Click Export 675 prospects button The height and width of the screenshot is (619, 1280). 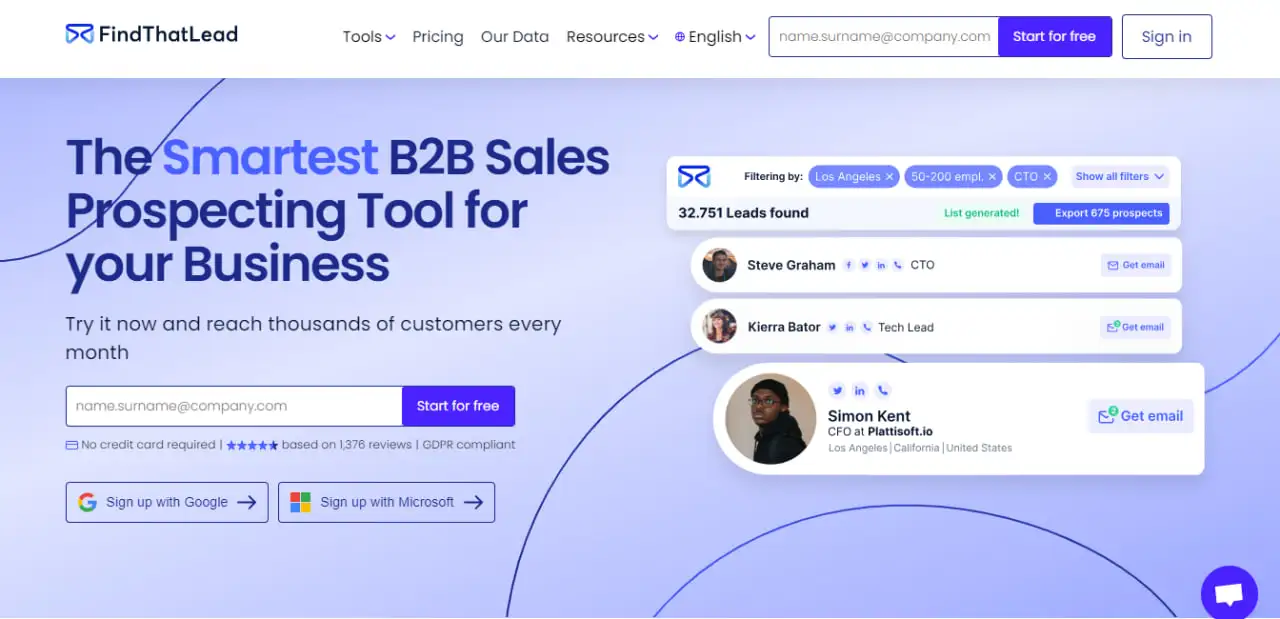point(1100,213)
